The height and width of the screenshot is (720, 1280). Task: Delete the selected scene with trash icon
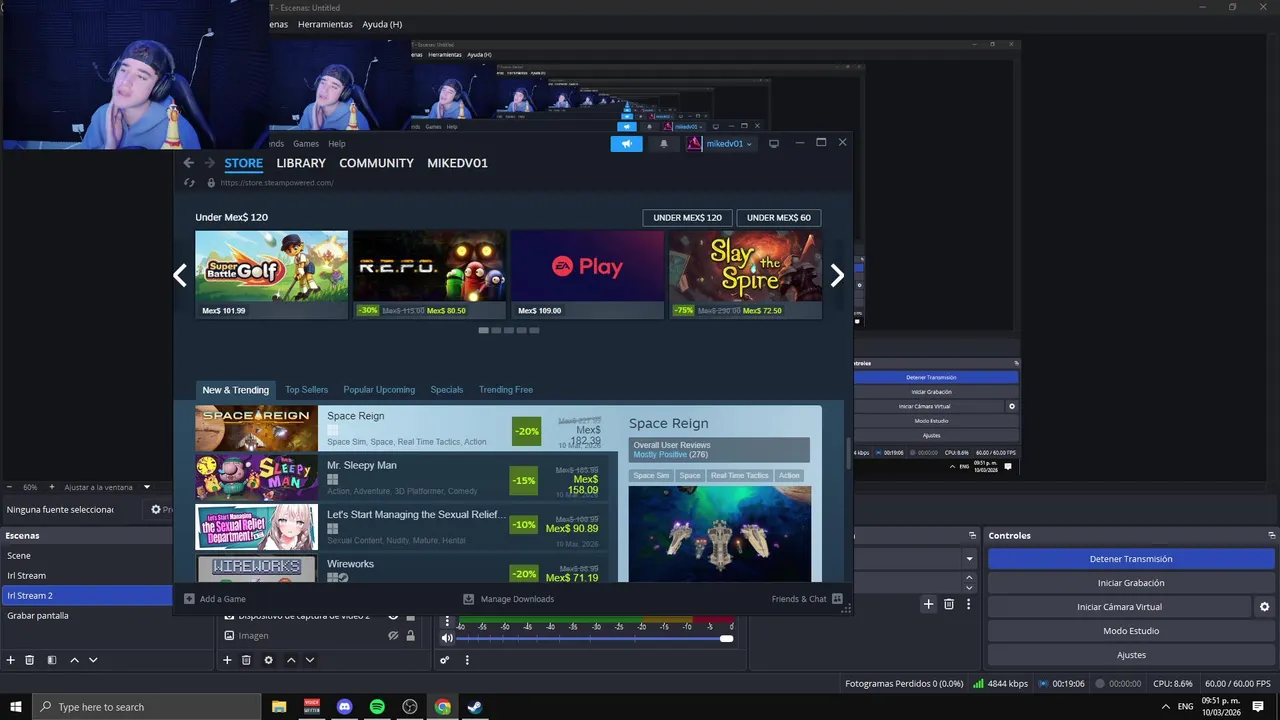30,660
